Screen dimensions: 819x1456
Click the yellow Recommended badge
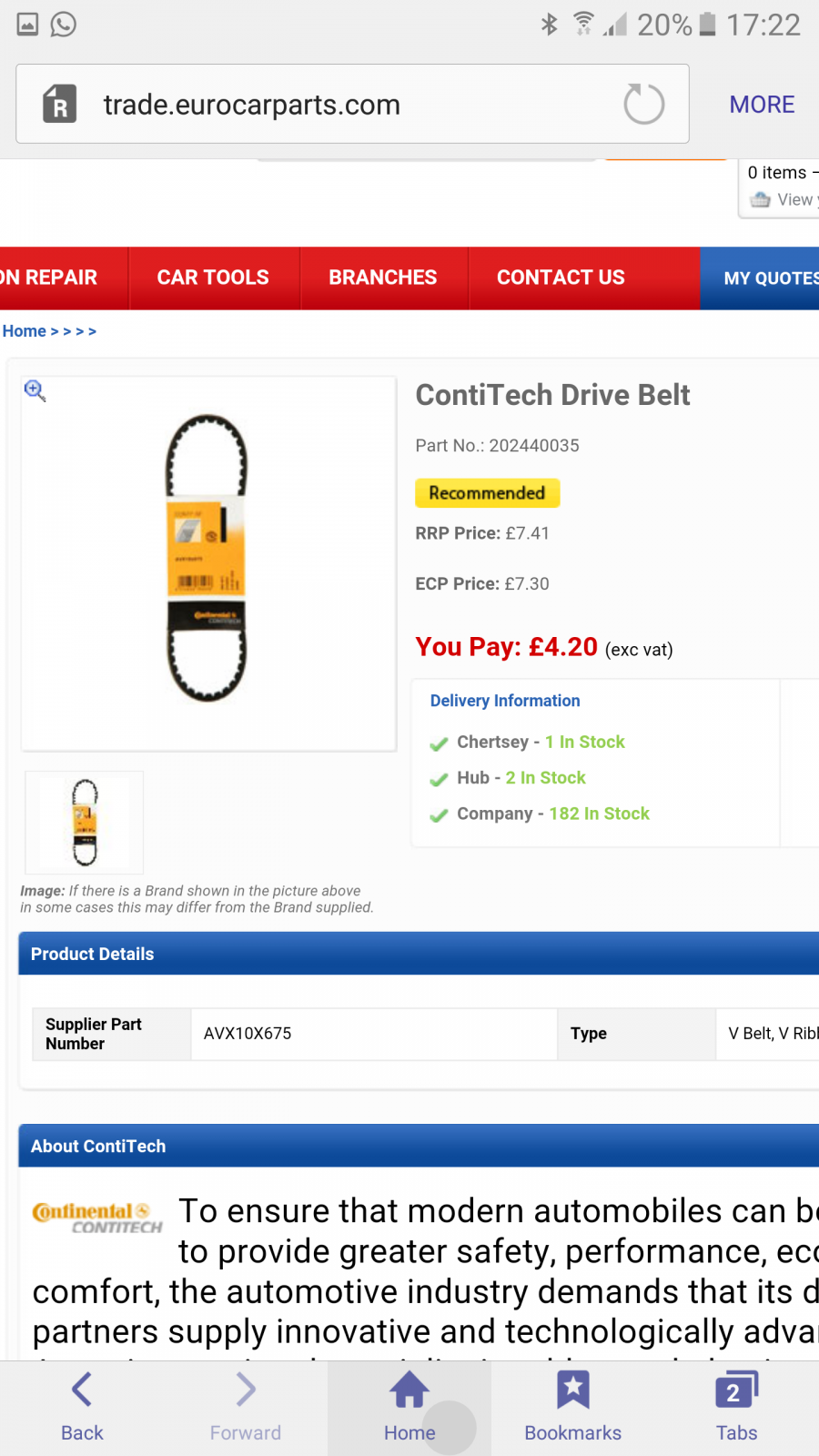click(487, 492)
